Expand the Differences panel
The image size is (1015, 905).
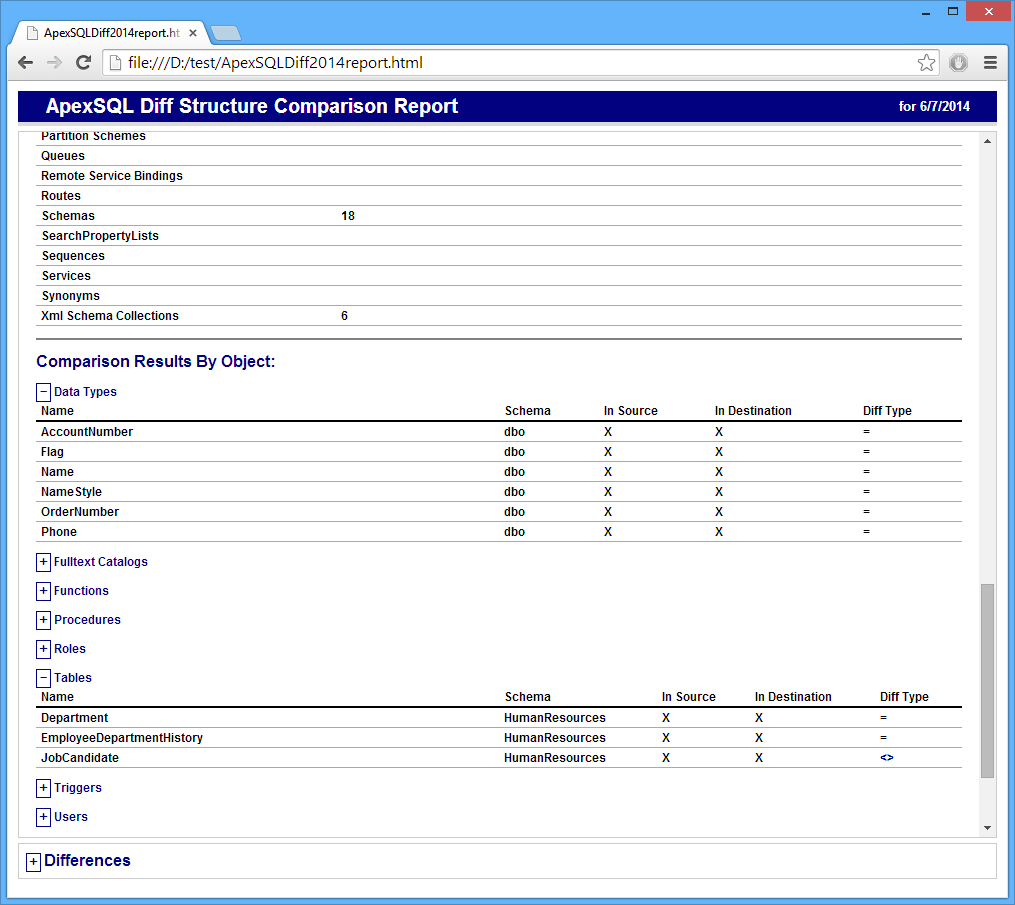pyautogui.click(x=33, y=862)
